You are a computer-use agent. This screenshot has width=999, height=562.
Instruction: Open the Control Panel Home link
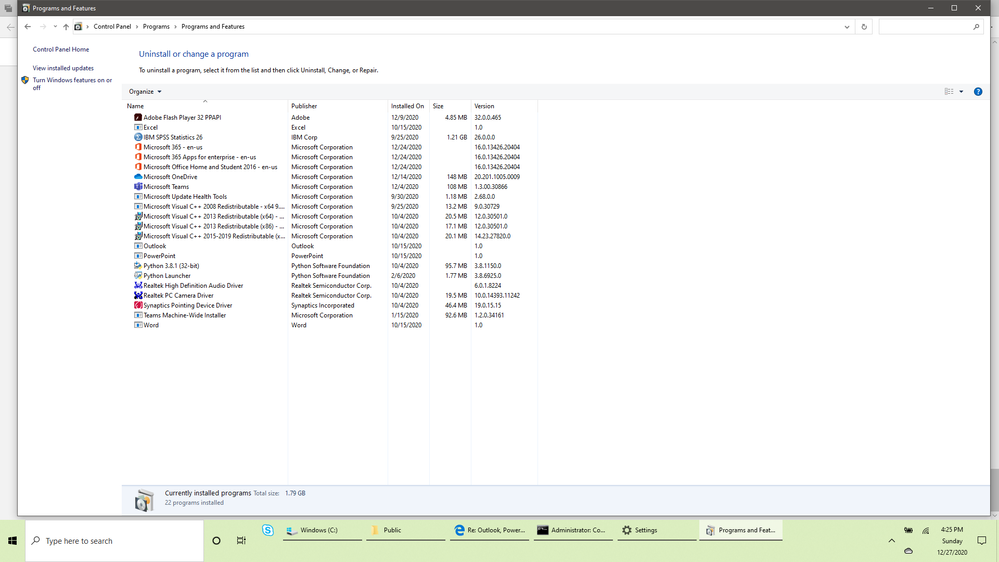pos(61,49)
